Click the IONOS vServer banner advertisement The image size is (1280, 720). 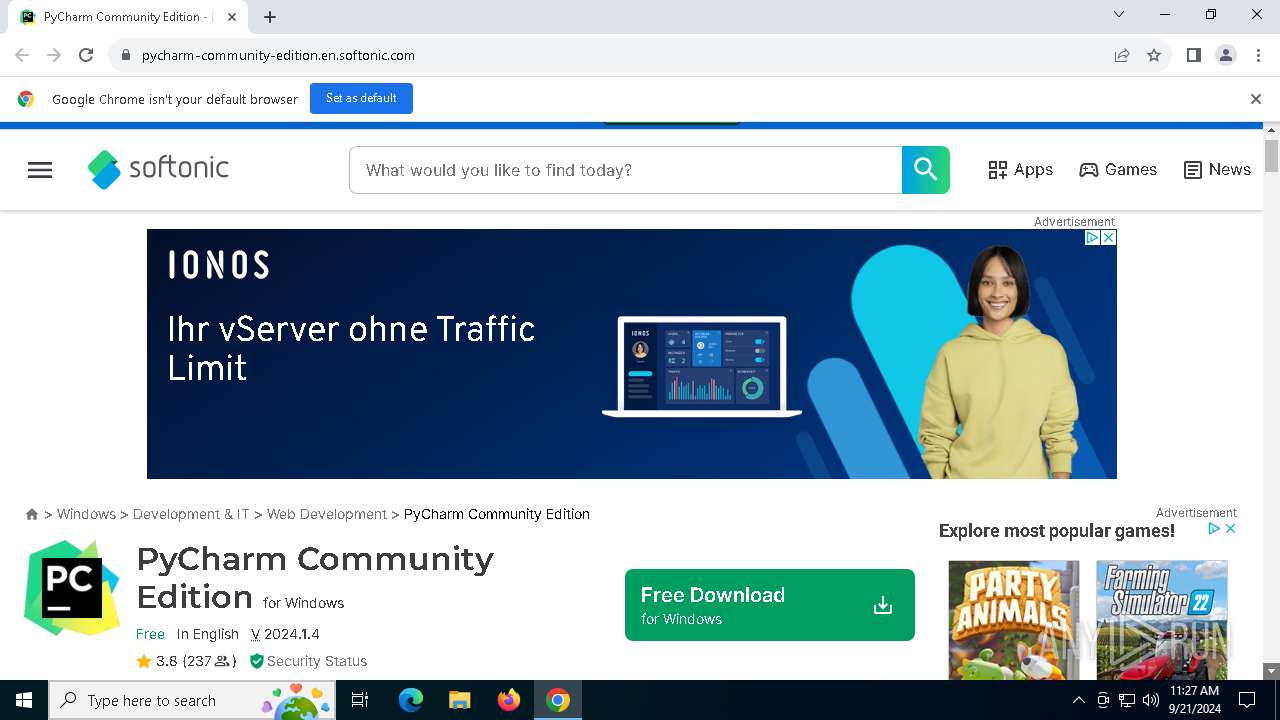[x=632, y=354]
